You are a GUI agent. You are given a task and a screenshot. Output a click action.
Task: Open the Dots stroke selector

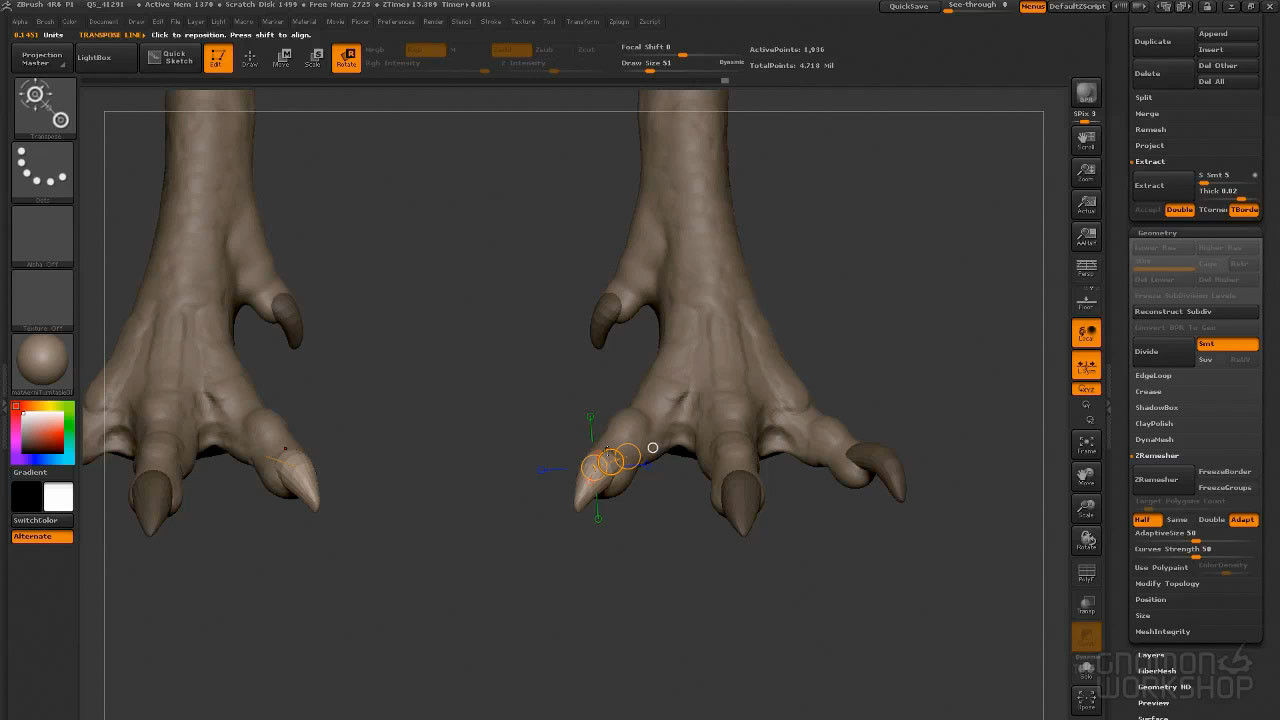(43, 173)
